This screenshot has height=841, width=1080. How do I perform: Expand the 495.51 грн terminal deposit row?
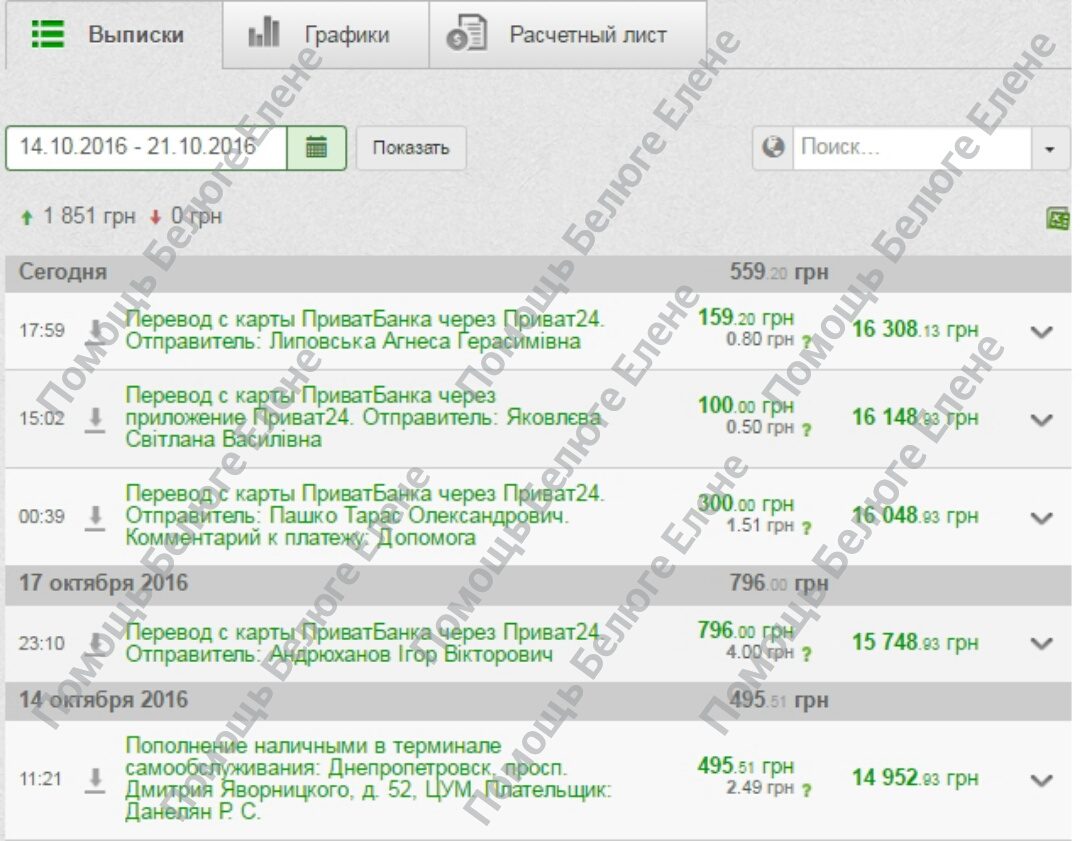[x=1041, y=780]
